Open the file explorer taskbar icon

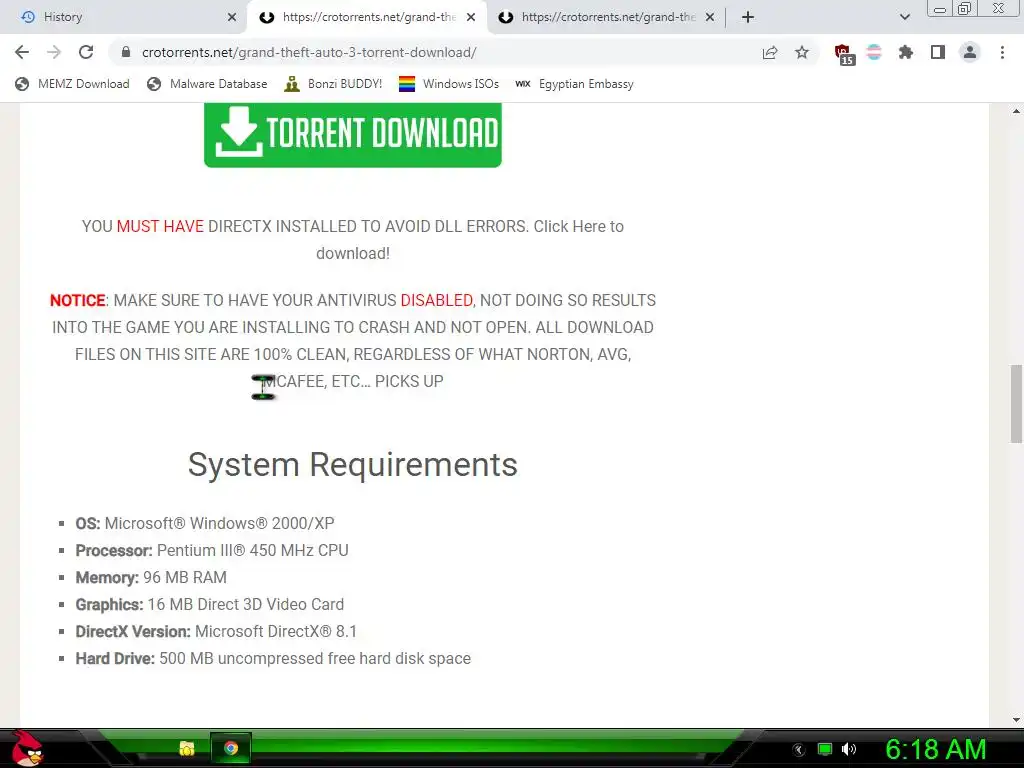tap(187, 748)
